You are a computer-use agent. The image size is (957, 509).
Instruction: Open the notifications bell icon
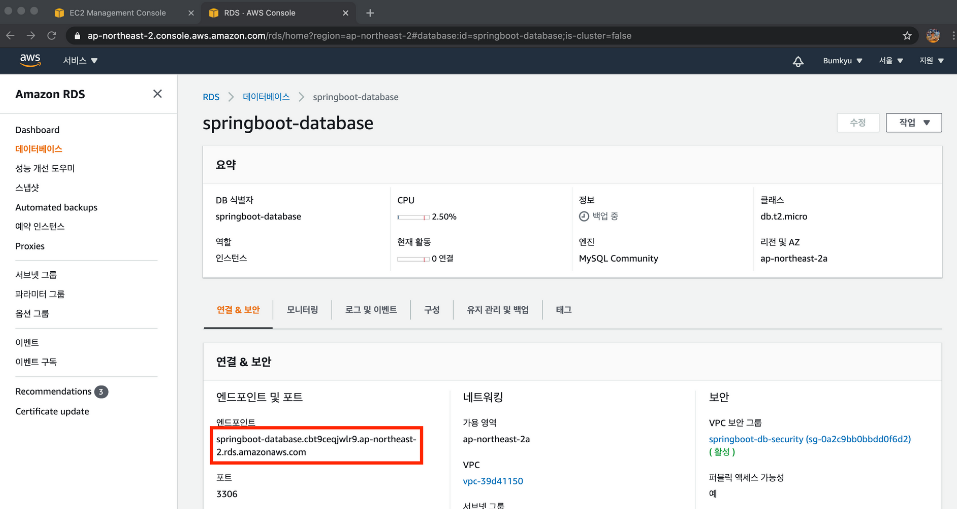click(x=798, y=61)
